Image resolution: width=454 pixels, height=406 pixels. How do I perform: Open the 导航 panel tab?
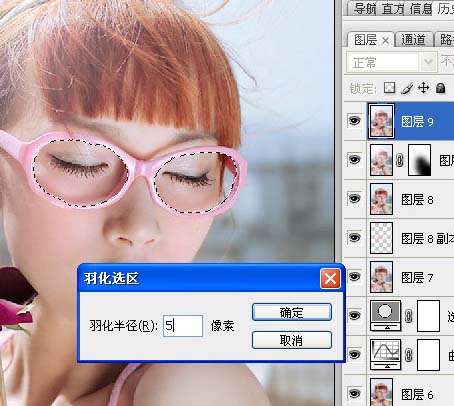[x=365, y=9]
